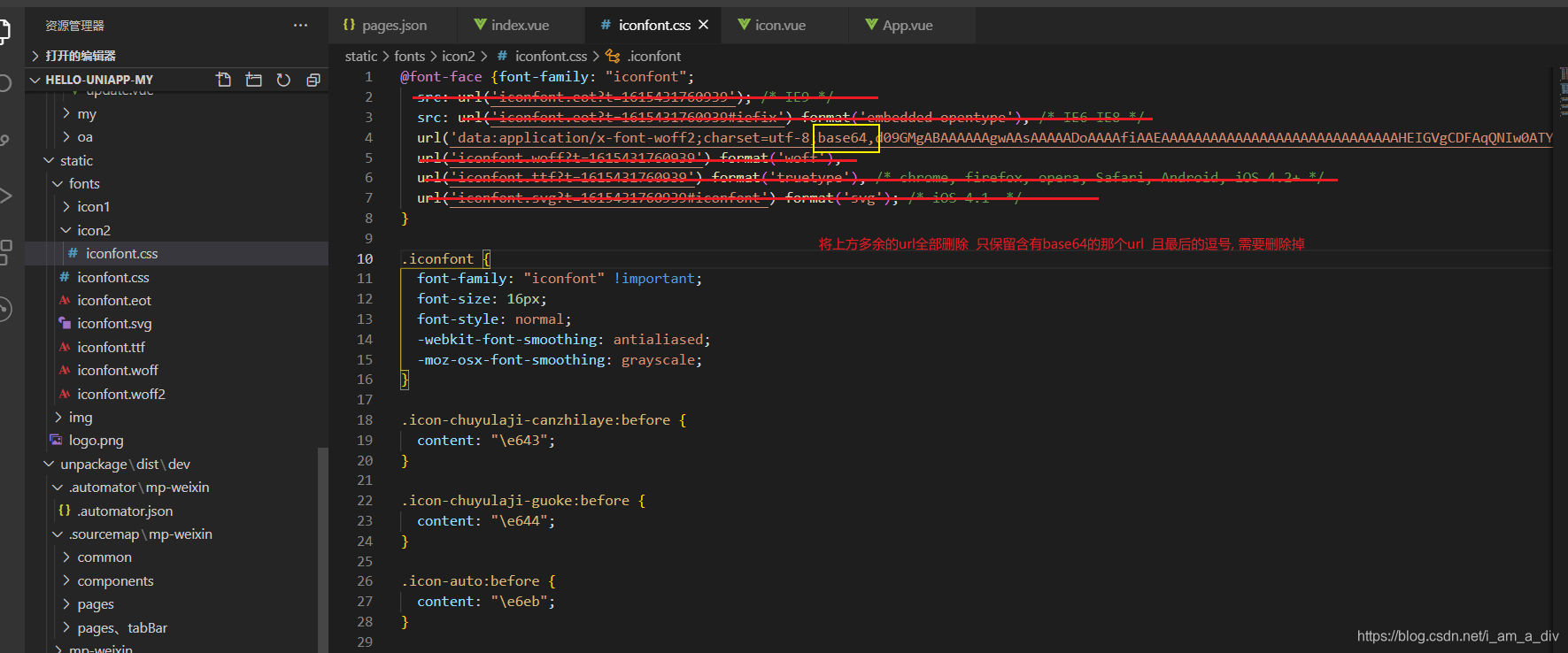This screenshot has width=1568, height=653.
Task: Collapse the icon2 folder
Action: [176, 230]
